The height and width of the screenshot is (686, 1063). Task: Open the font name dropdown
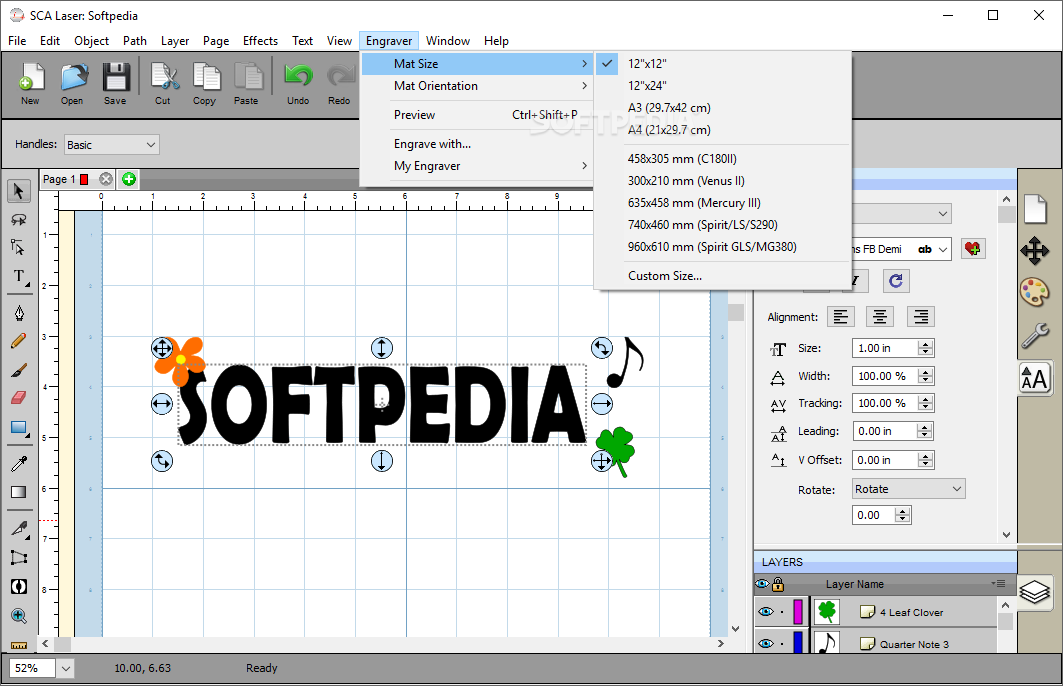(x=943, y=249)
